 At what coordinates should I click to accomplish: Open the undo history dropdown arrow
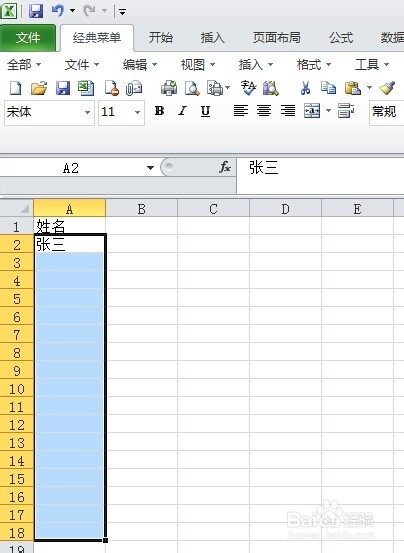coord(72,11)
